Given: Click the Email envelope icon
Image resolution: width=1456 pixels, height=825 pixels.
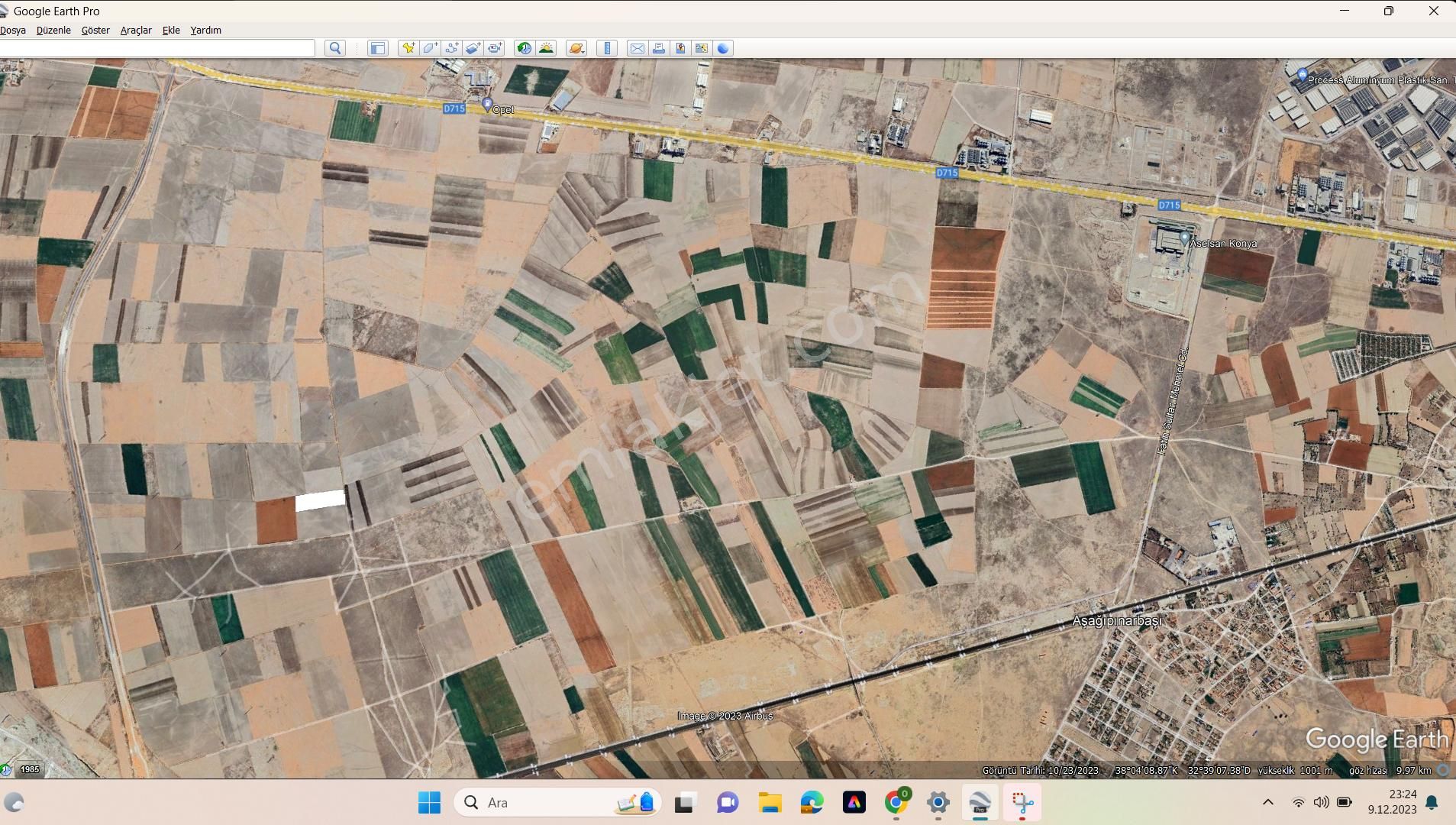Looking at the screenshot, I should (x=637, y=48).
